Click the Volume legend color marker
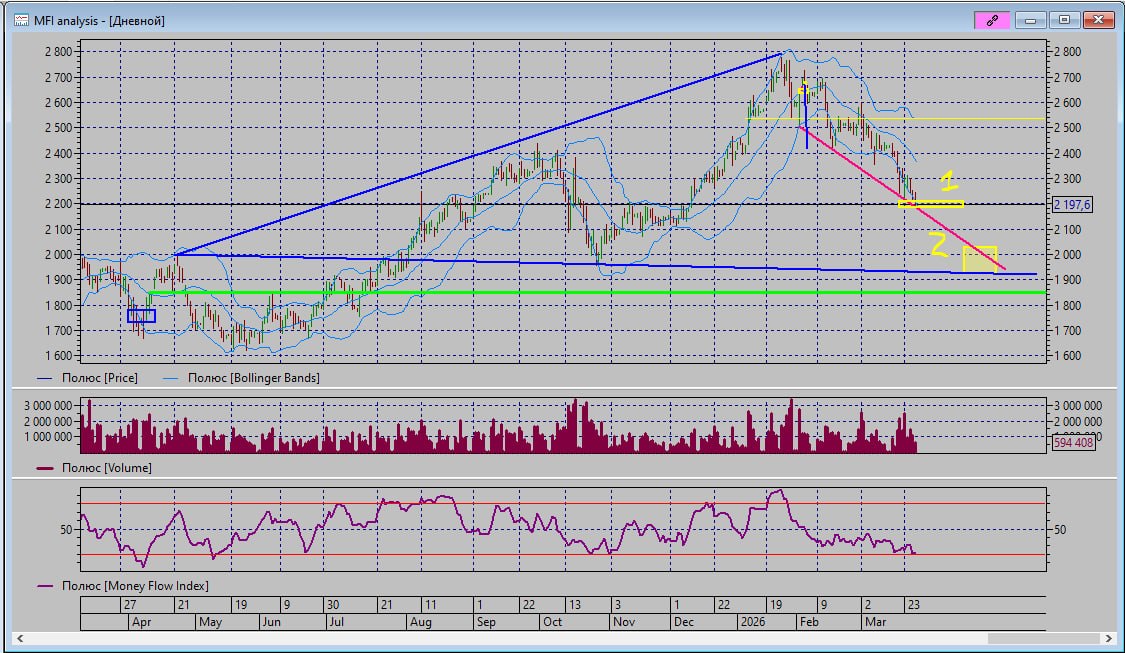 pos(47,468)
